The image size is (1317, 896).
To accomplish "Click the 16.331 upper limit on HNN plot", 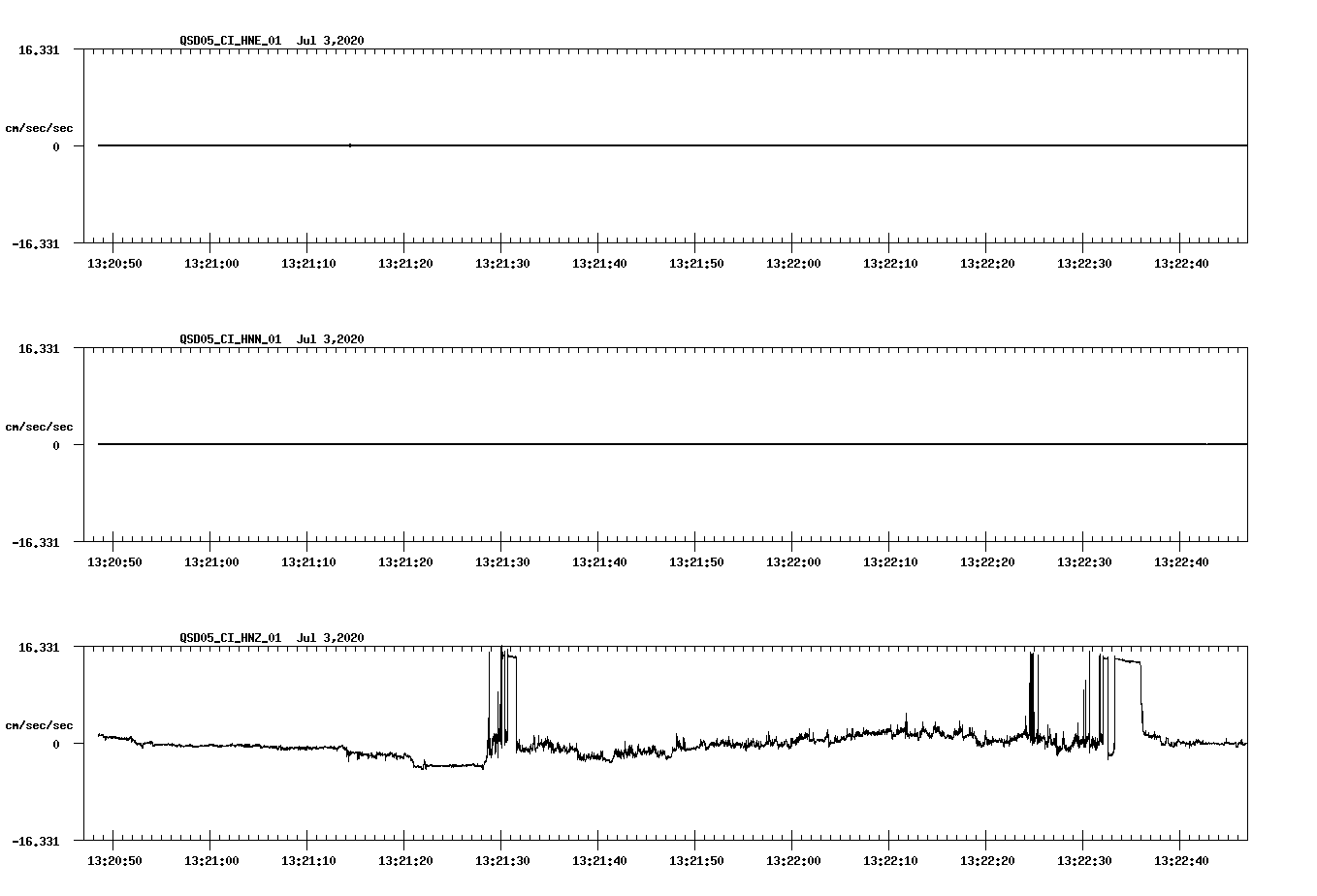I will tap(39, 348).
